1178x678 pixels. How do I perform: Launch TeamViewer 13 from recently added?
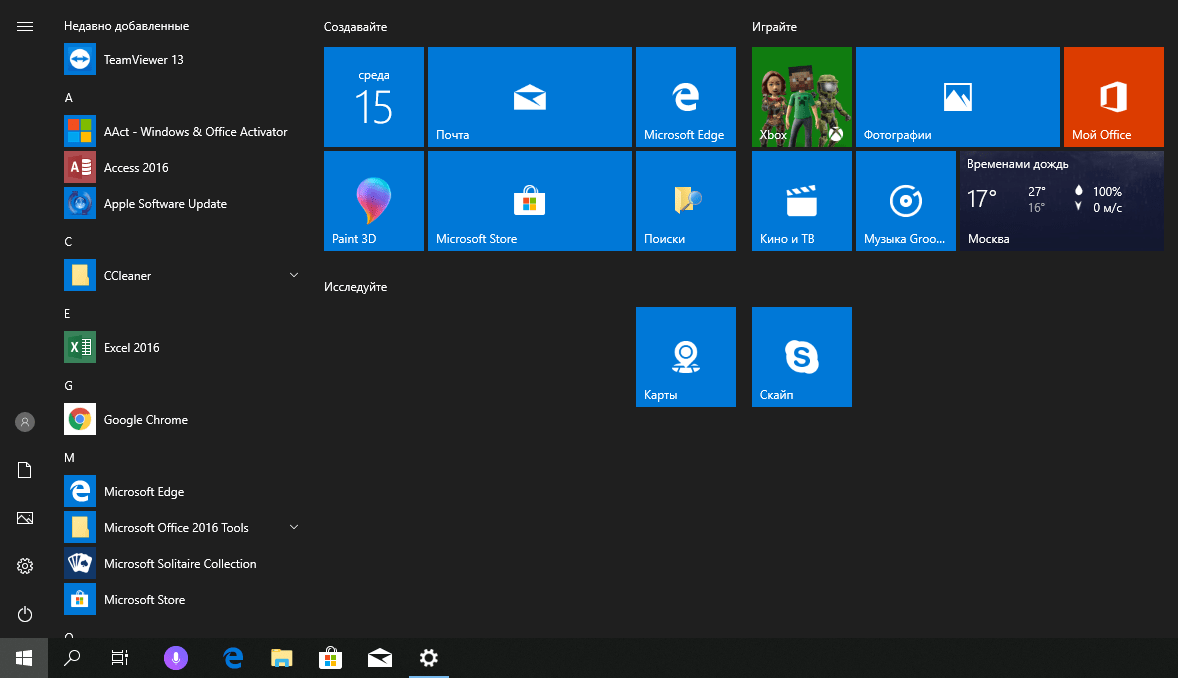183,59
